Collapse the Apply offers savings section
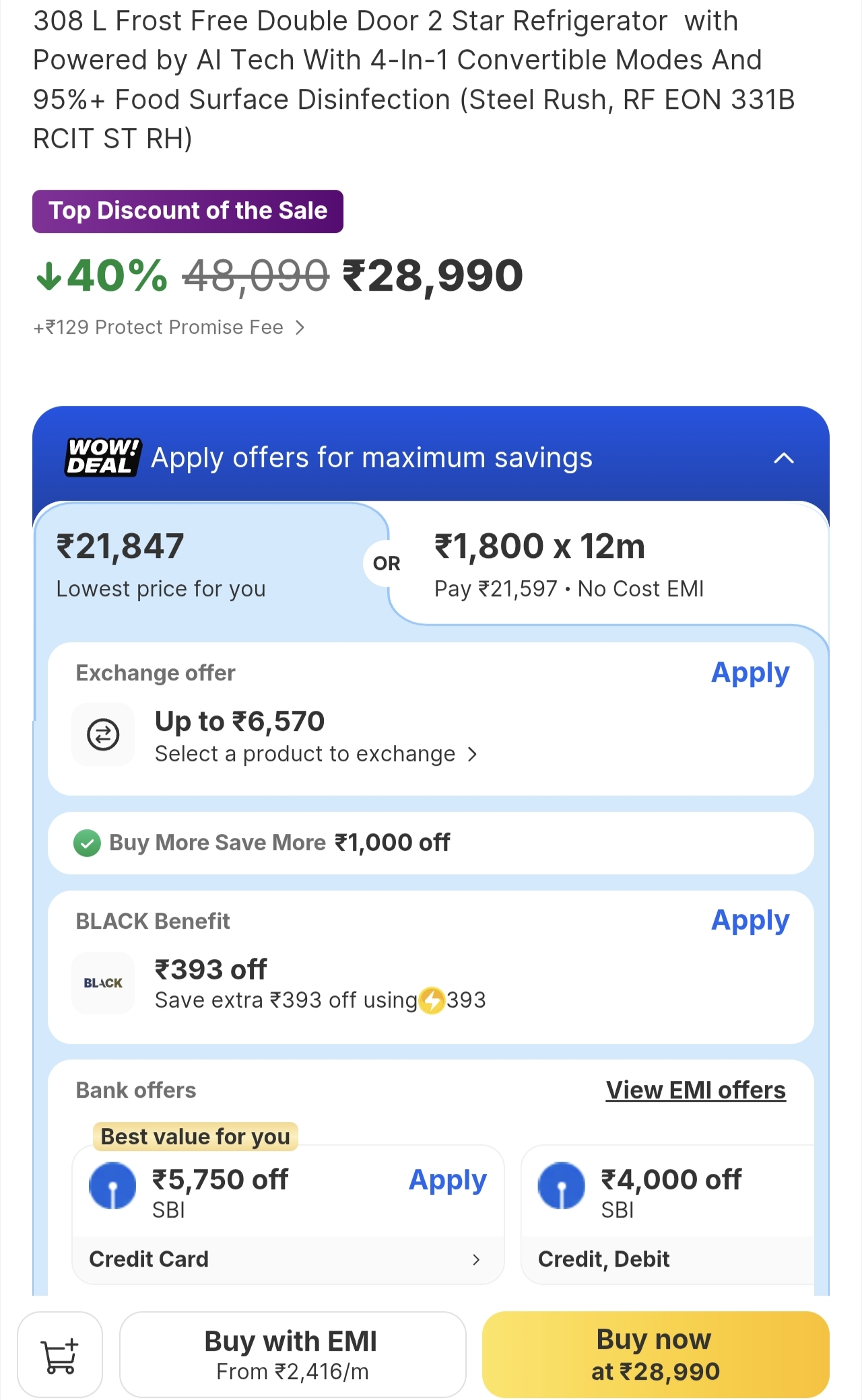Screen dimensions: 862x1400 784,458
